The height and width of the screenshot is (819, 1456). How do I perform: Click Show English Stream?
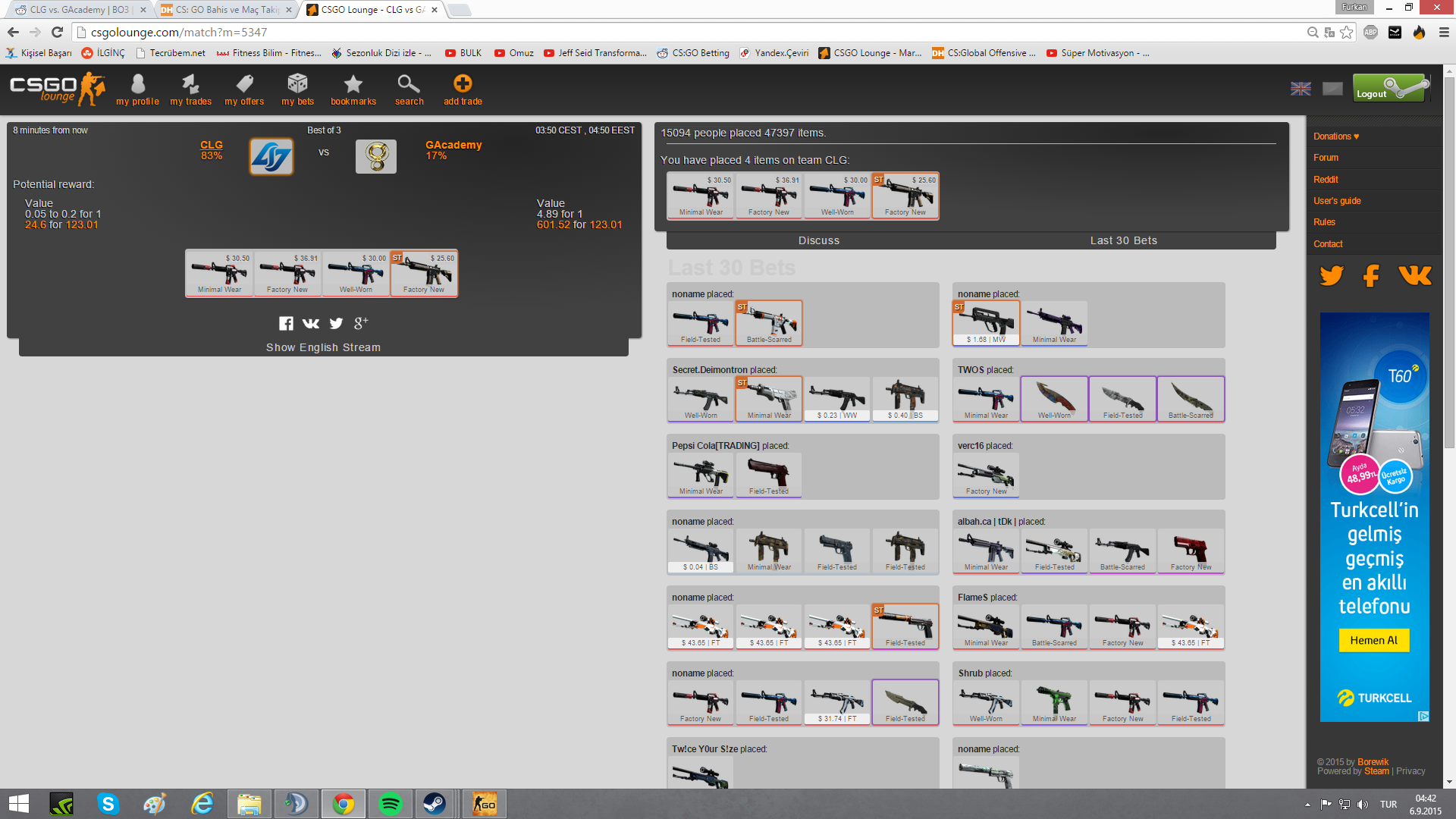click(x=323, y=347)
